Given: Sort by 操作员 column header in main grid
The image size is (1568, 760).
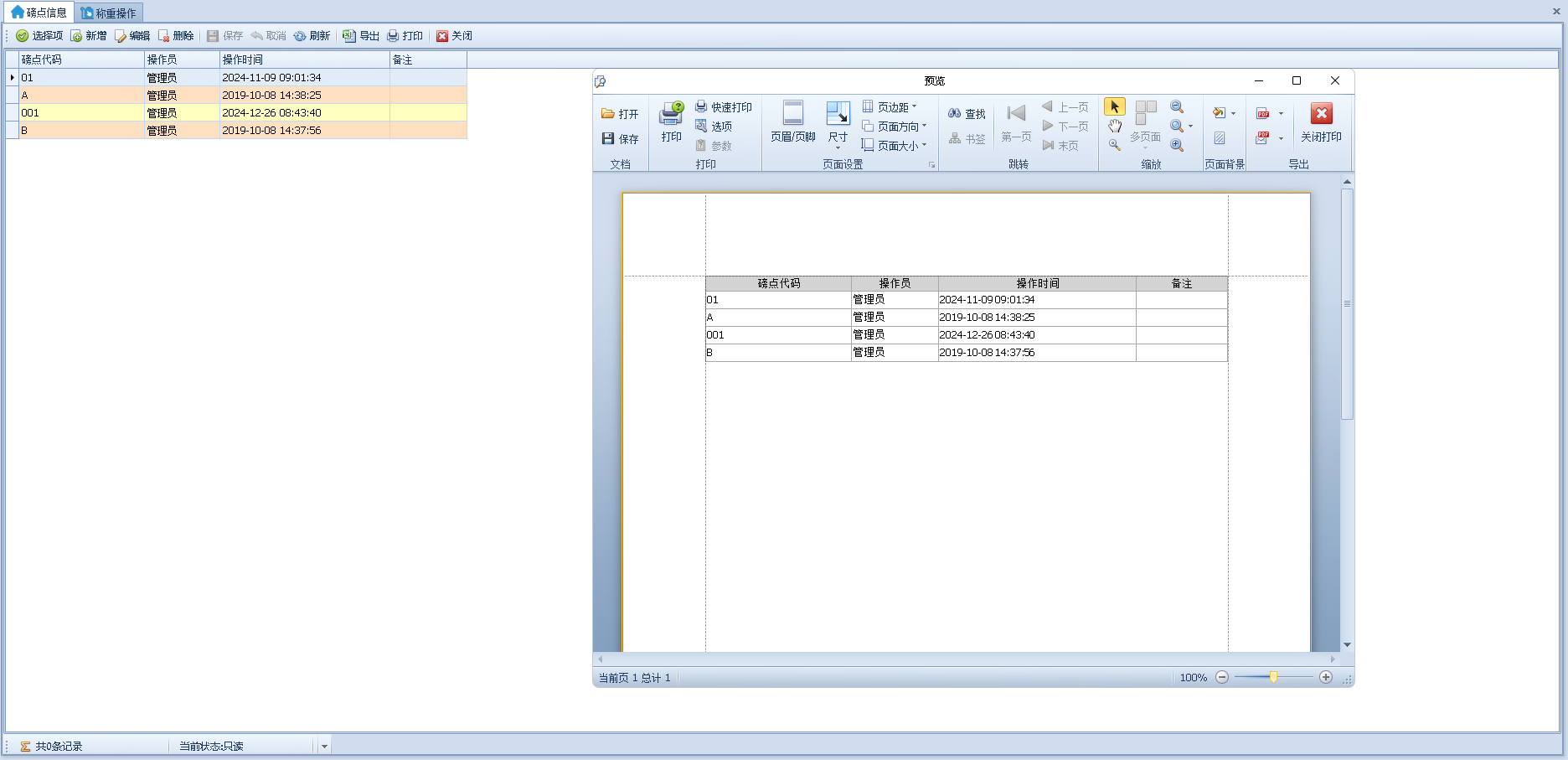Looking at the screenshot, I should click(182, 59).
